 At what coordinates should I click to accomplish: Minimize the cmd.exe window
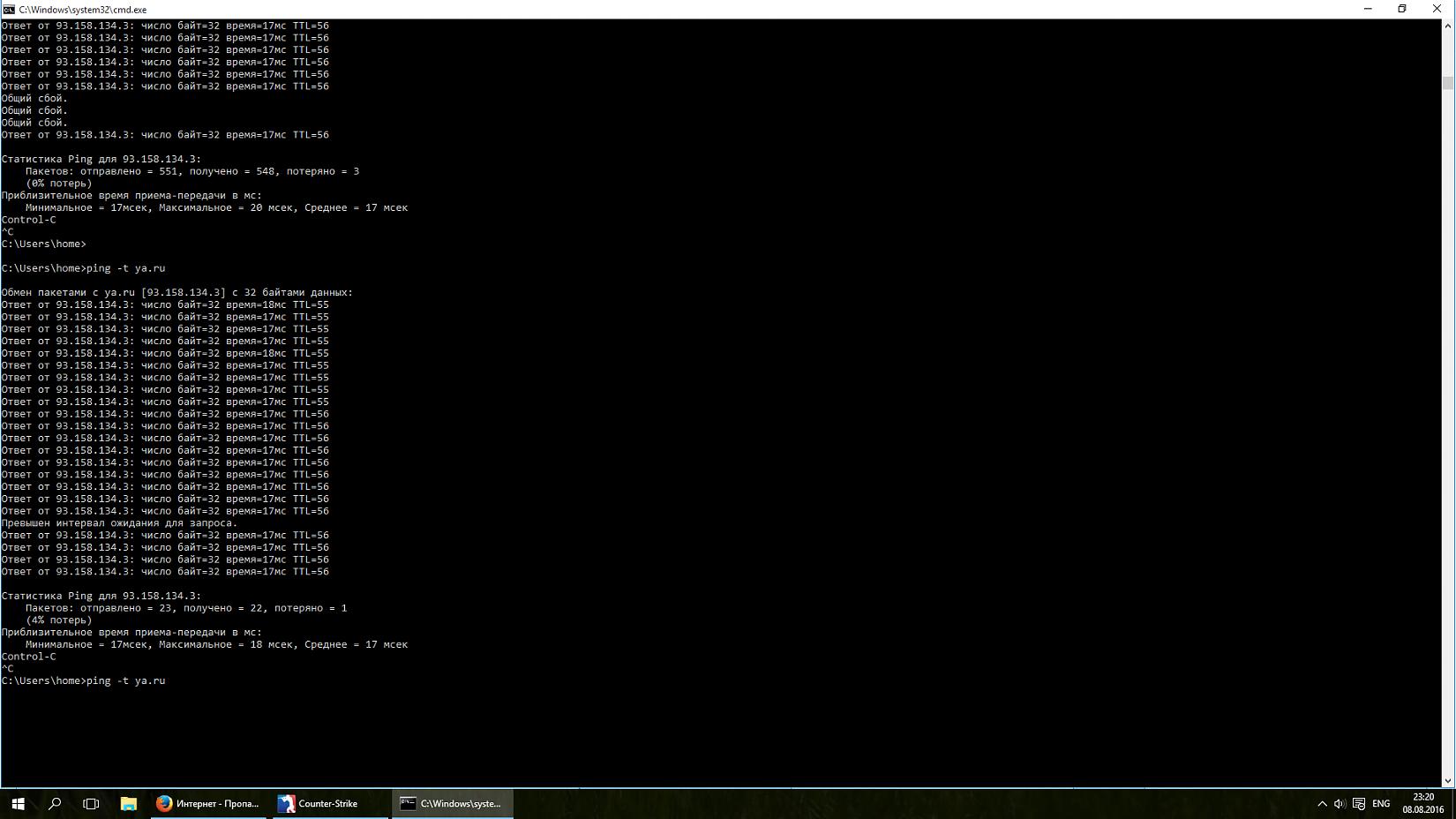coord(1368,9)
